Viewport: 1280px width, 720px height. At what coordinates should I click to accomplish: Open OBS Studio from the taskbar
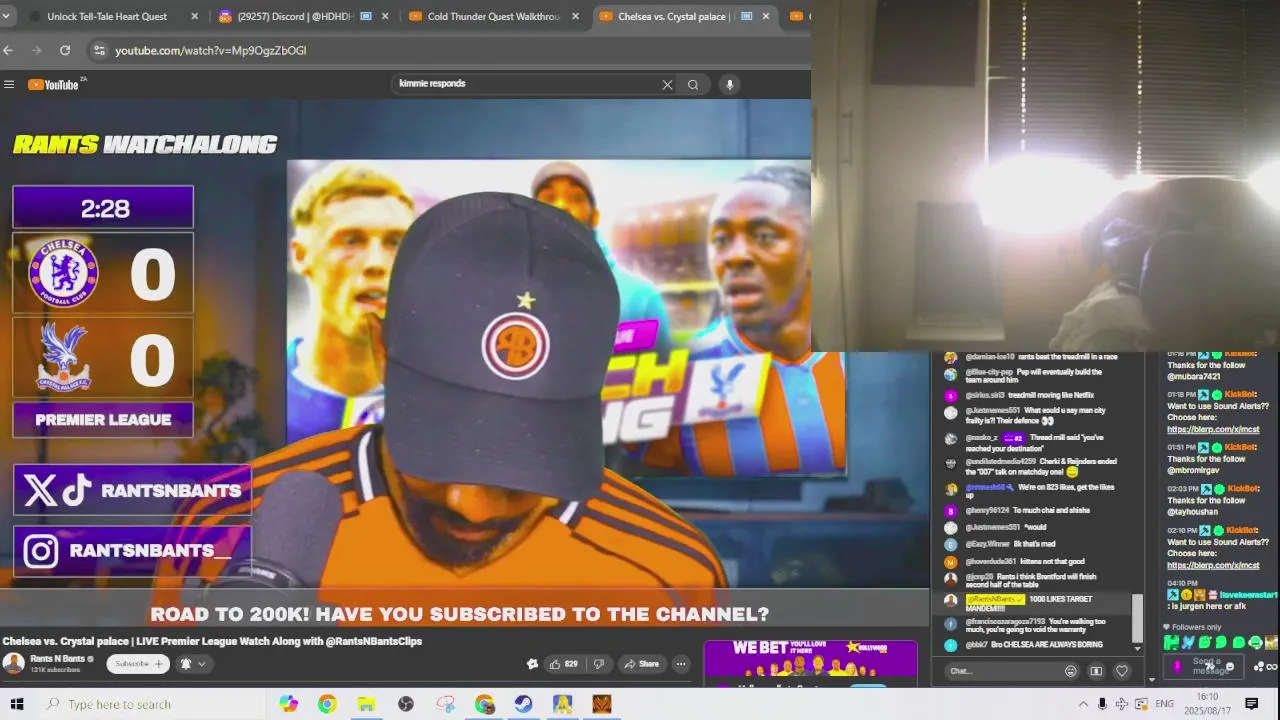point(405,704)
